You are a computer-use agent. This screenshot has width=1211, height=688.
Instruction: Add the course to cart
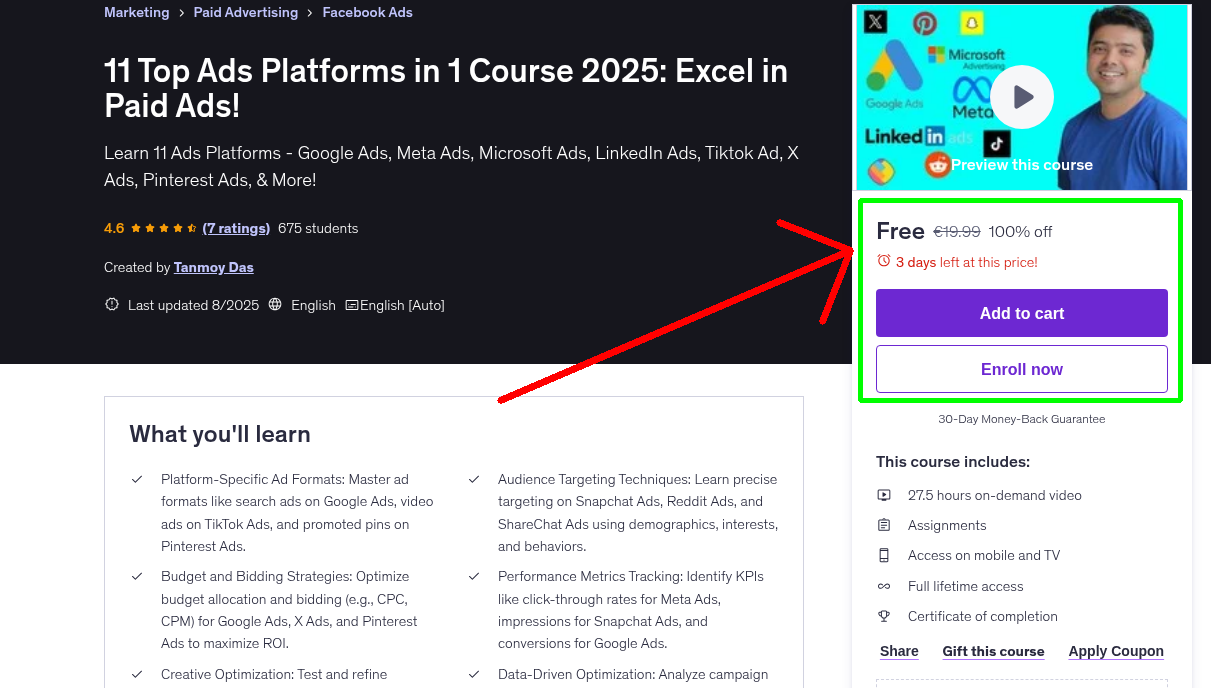pyautogui.click(x=1021, y=313)
